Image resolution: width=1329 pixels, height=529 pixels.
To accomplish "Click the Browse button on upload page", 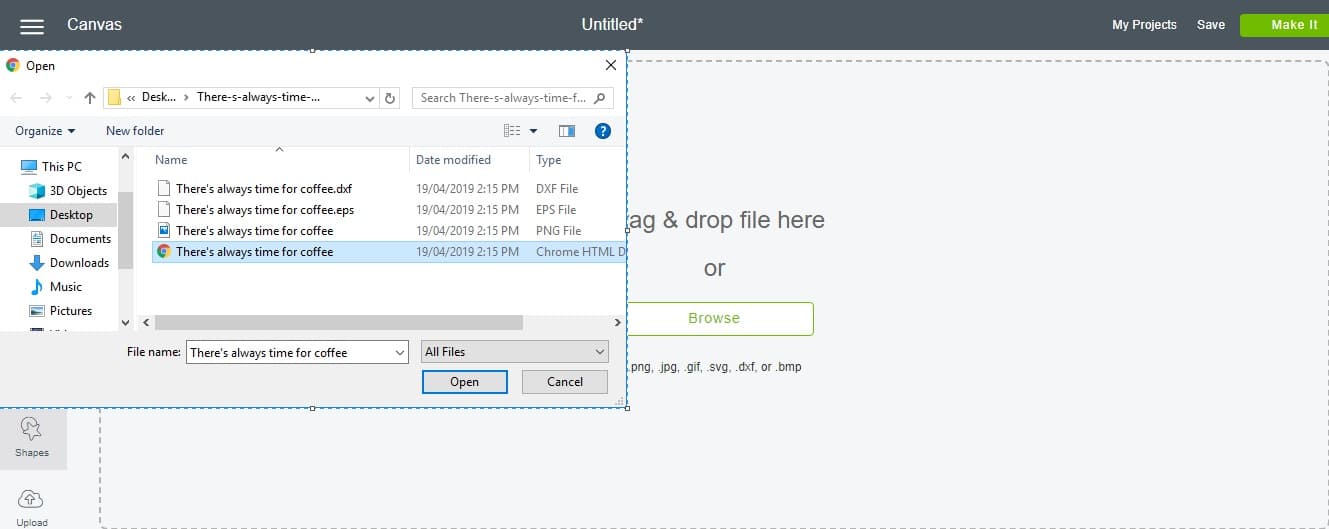I will coord(714,319).
